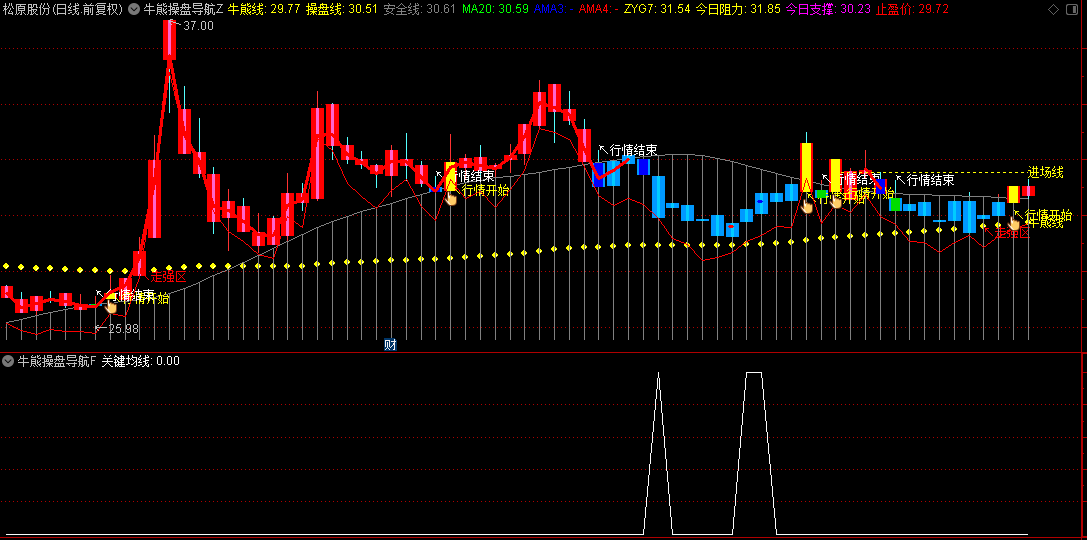Expand the 牛熊操盘导航Z indicator dropdown arrow
This screenshot has width=1087, height=540.
click(133, 9)
